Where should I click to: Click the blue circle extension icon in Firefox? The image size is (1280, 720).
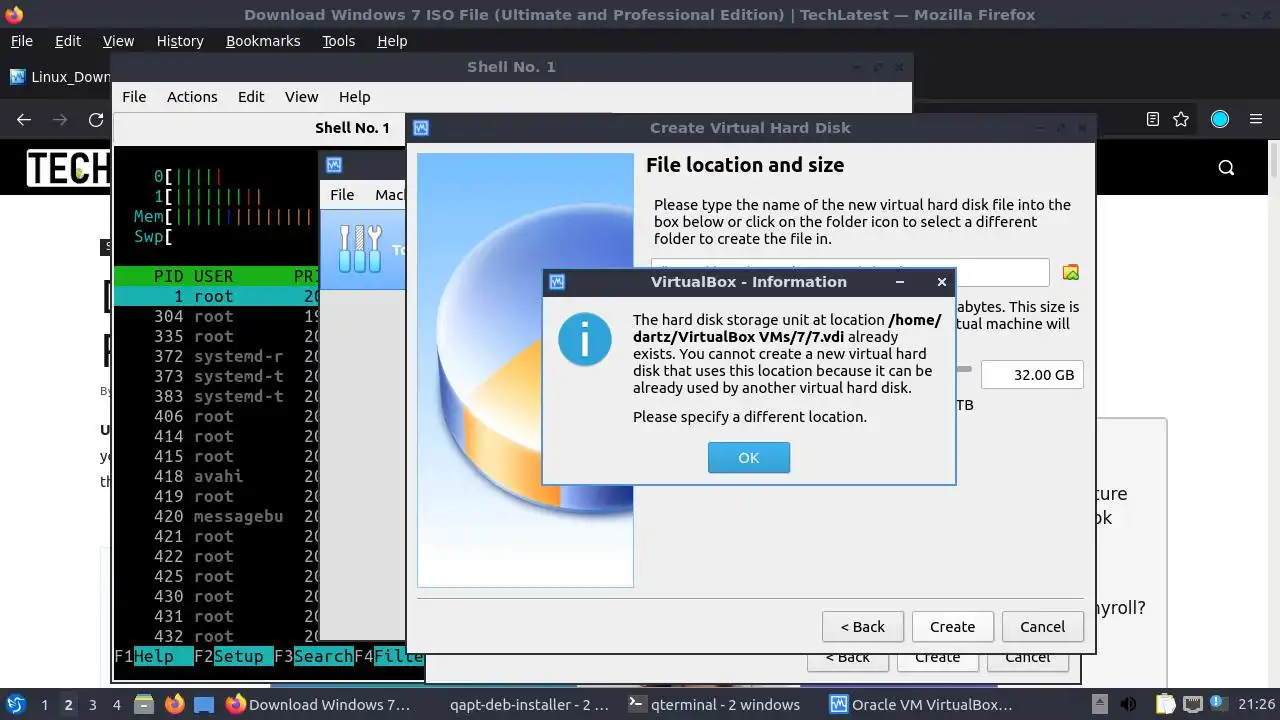(x=1219, y=119)
